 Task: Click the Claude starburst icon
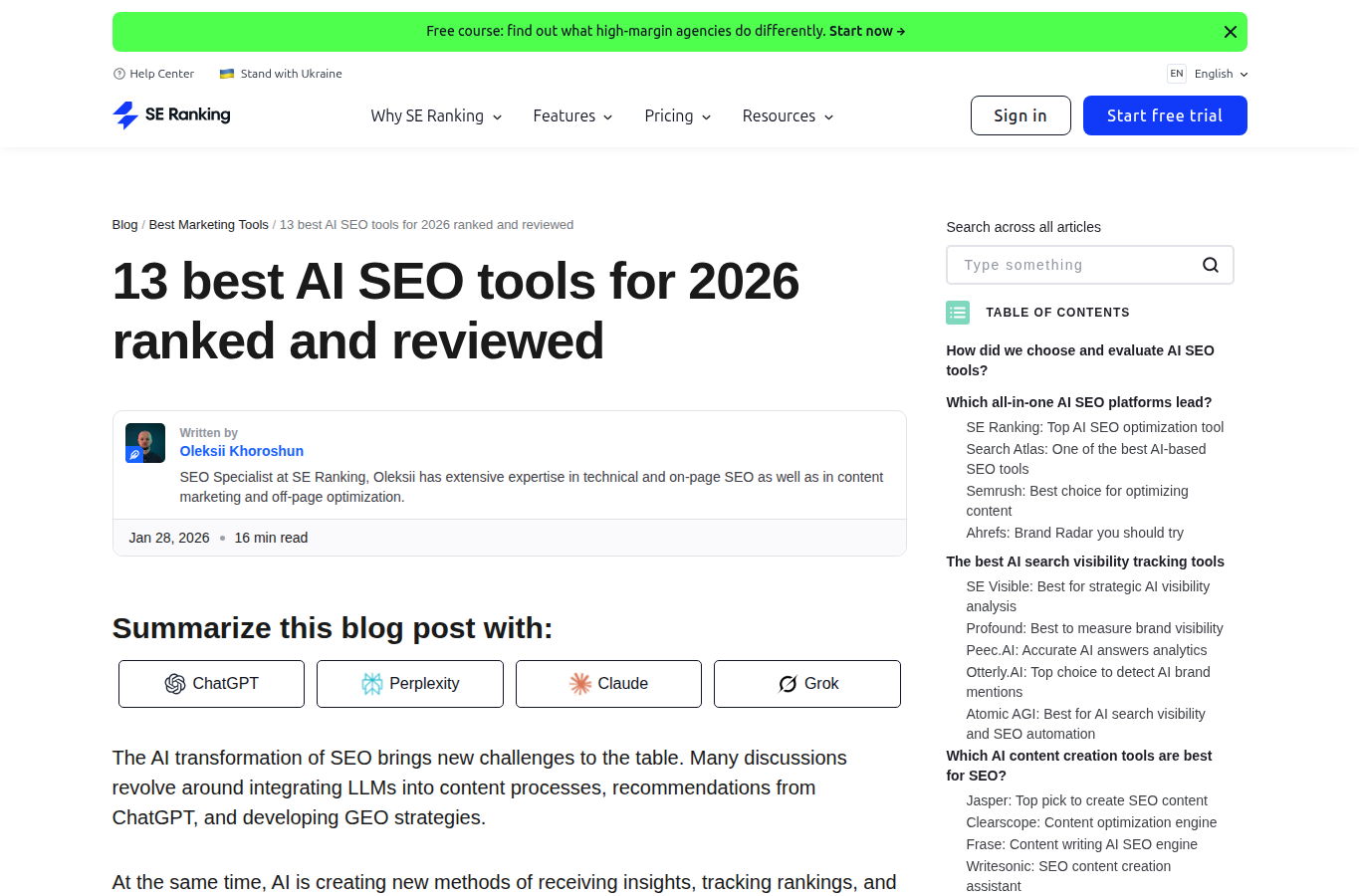tap(580, 684)
